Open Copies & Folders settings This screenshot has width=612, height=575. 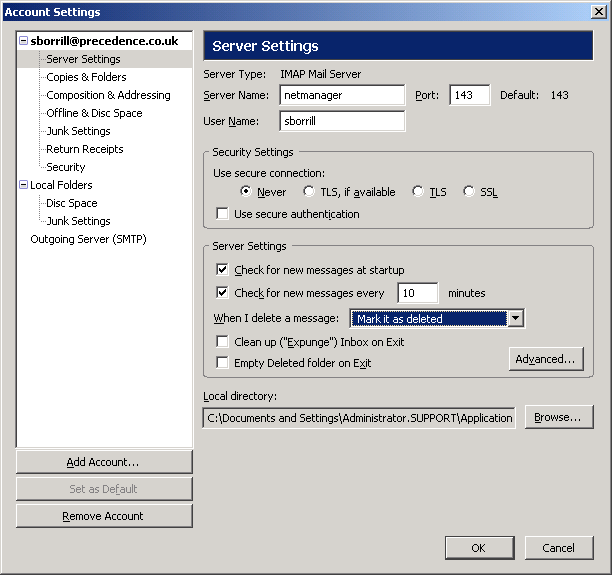coord(86,77)
